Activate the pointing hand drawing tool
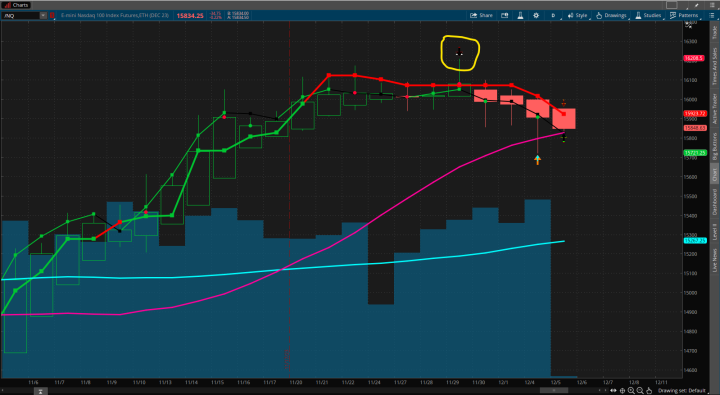The width and height of the screenshot is (720, 395). [x=649, y=390]
